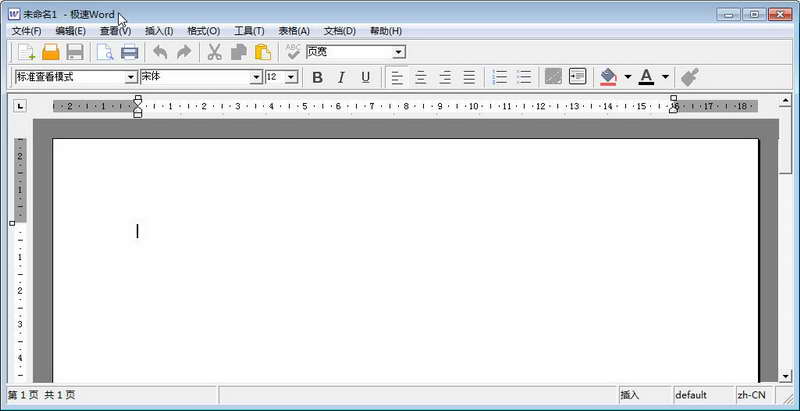This screenshot has height=411, width=800.
Task: Toggle bold formatting
Action: [x=317, y=78]
